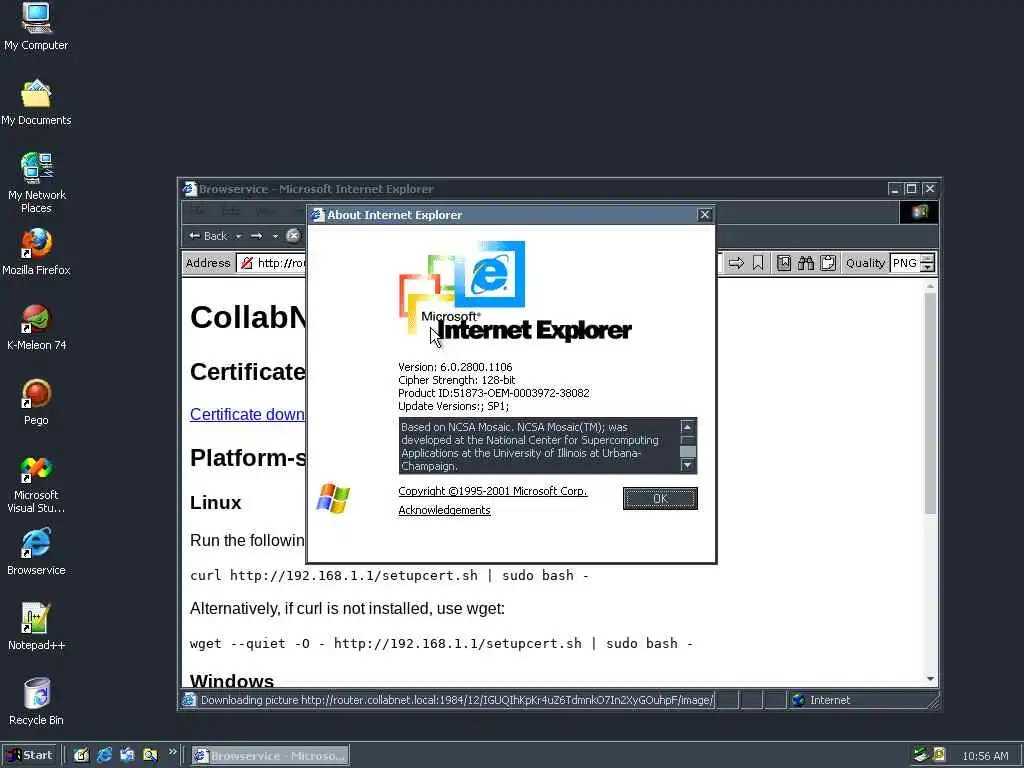The height and width of the screenshot is (768, 1024).
Task: Open My Documents desktop icon
Action: click(x=36, y=102)
